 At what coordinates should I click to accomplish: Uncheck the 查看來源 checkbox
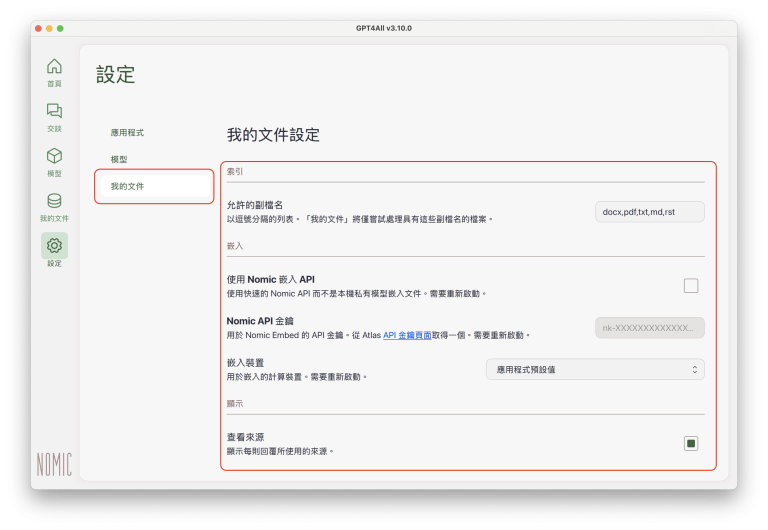(x=691, y=443)
